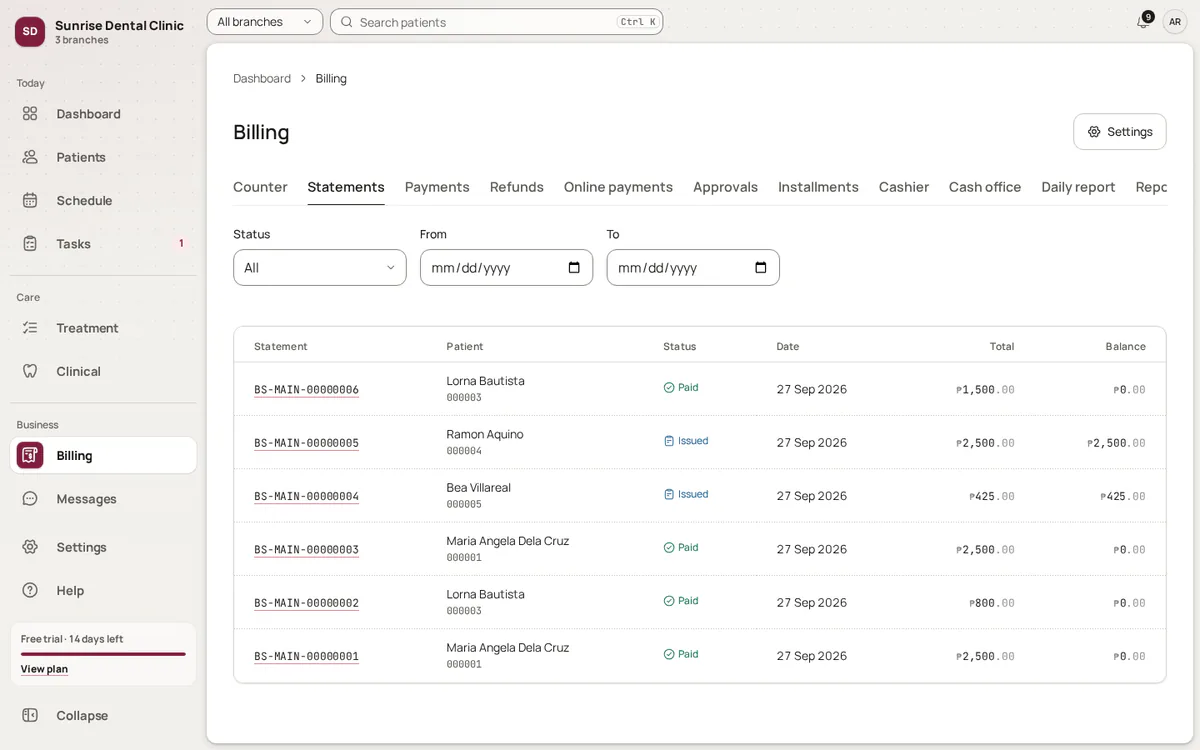Click the To date input field
The width and height of the screenshot is (1200, 750).
pyautogui.click(x=693, y=267)
